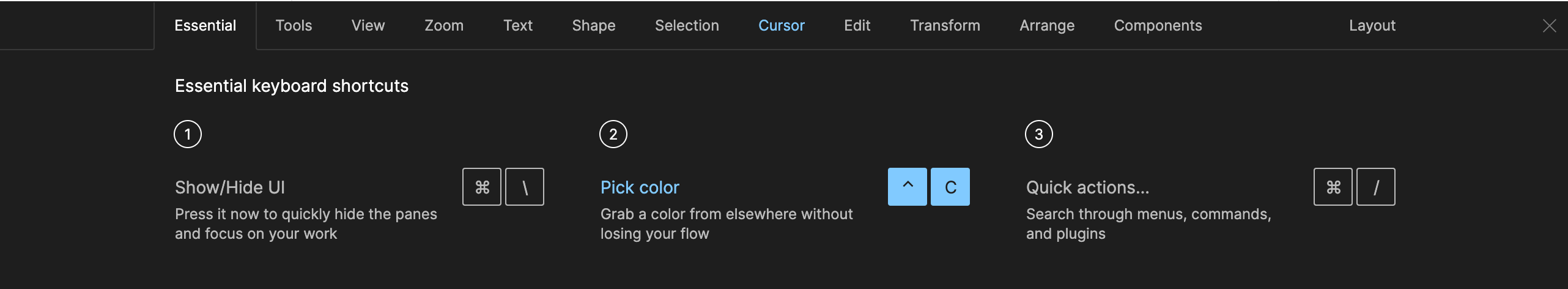Click the circled number 1 badge
1568x289 pixels.
[x=188, y=134]
